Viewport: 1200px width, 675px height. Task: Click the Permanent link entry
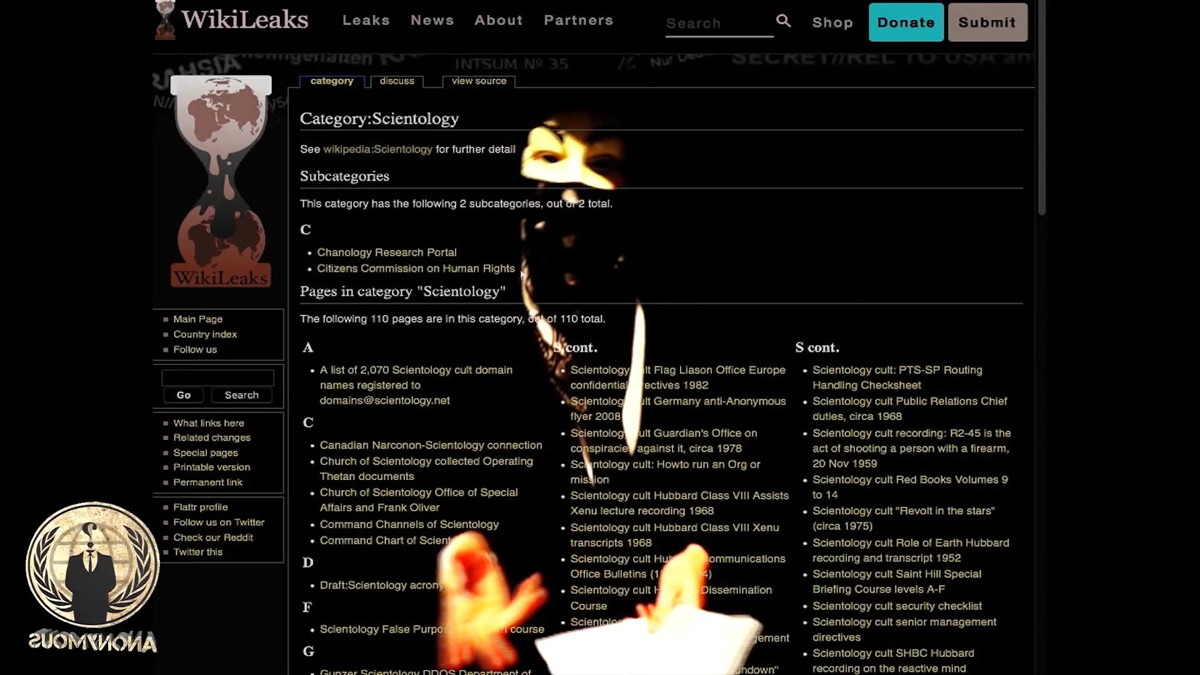[x=208, y=482]
